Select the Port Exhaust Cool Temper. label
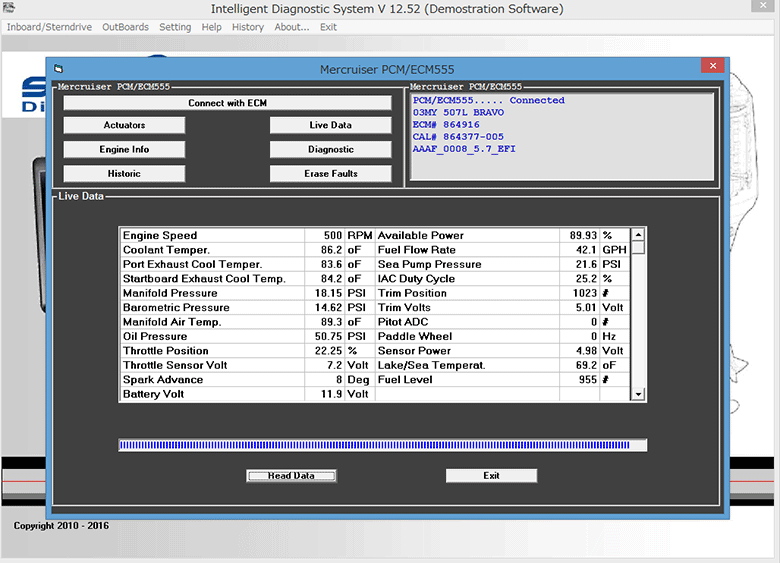Viewport: 780px width, 563px height. [192, 264]
